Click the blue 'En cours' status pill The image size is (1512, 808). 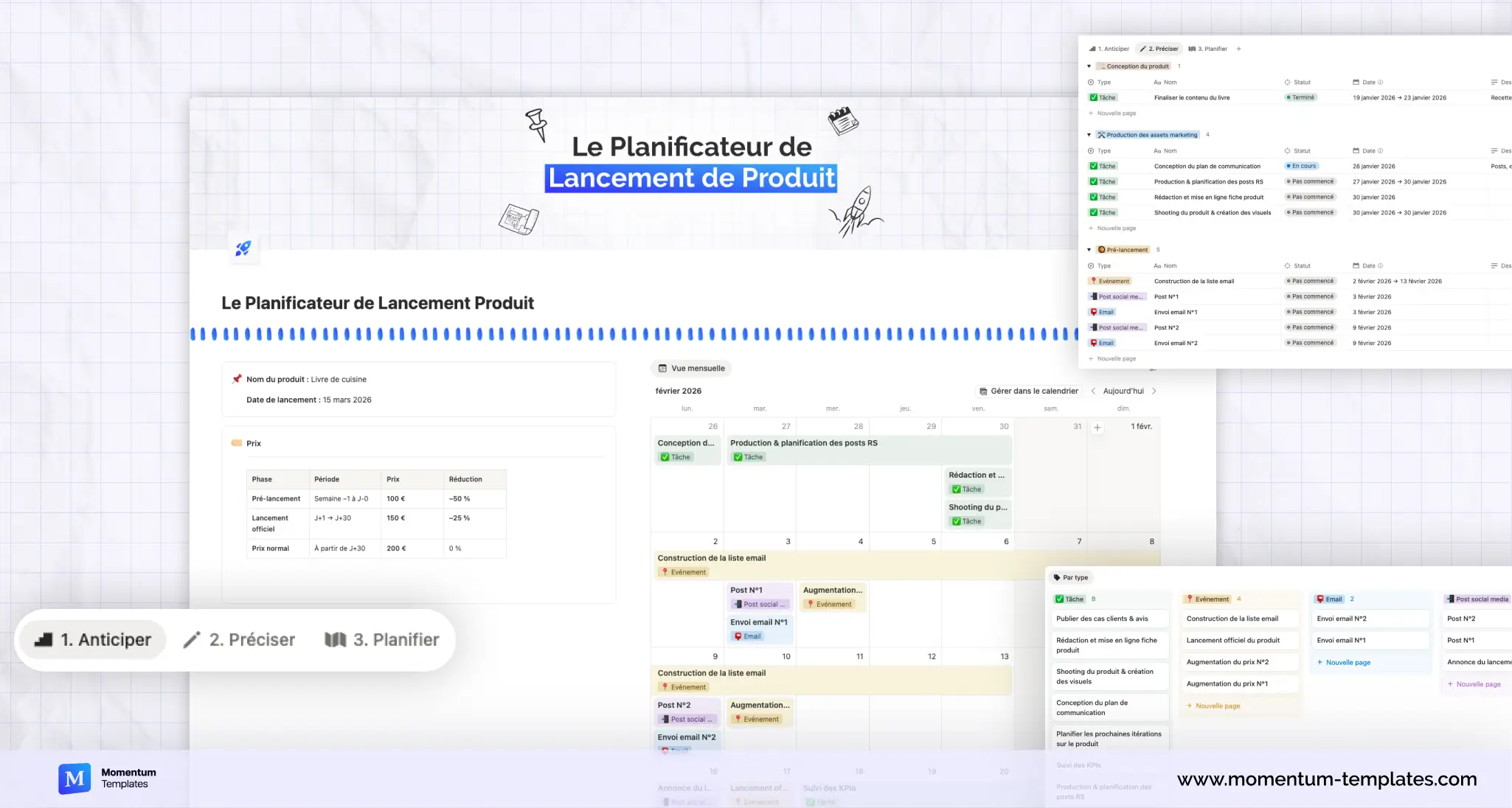click(1302, 166)
